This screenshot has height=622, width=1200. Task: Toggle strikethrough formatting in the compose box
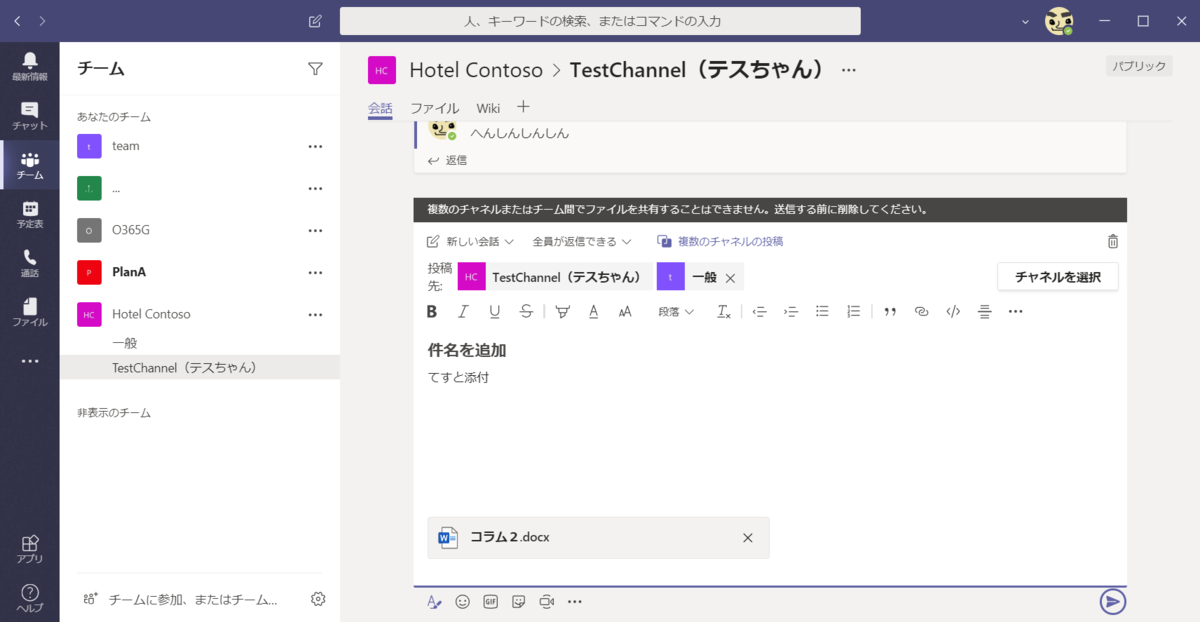point(526,311)
